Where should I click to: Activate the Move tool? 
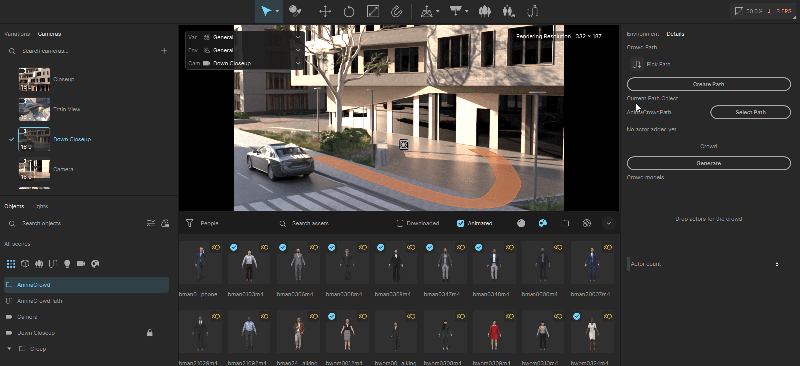pos(325,11)
